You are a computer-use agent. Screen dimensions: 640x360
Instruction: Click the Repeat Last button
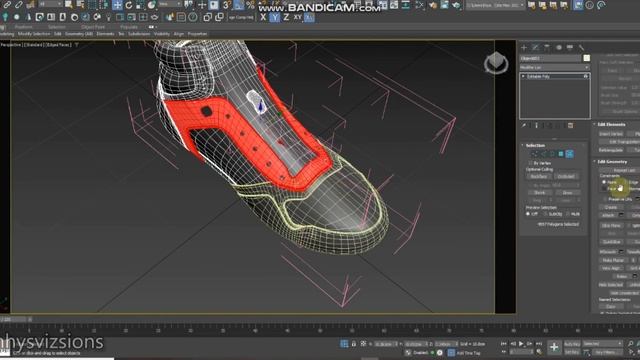click(624, 170)
